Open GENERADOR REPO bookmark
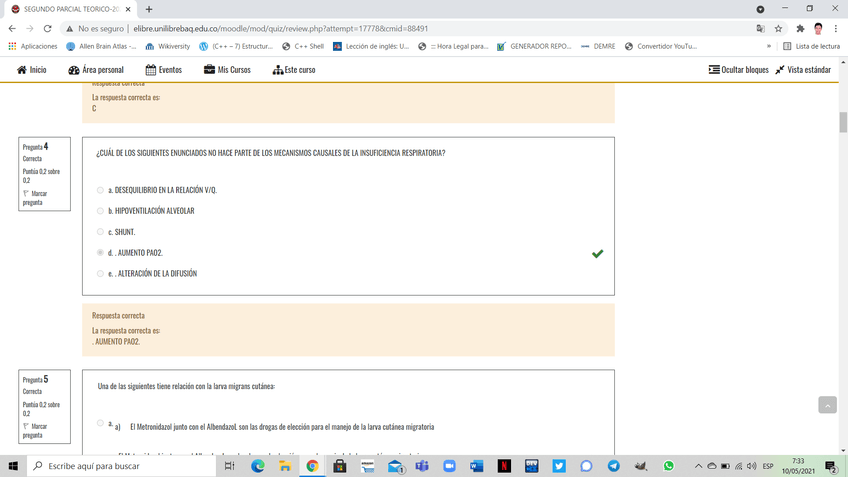This screenshot has height=477, width=848. [x=534, y=47]
